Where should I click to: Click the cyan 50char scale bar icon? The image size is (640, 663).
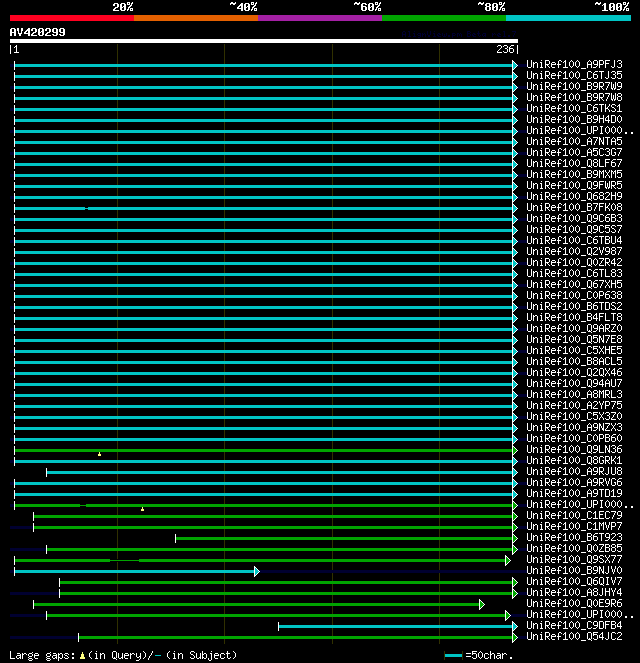tap(453, 655)
